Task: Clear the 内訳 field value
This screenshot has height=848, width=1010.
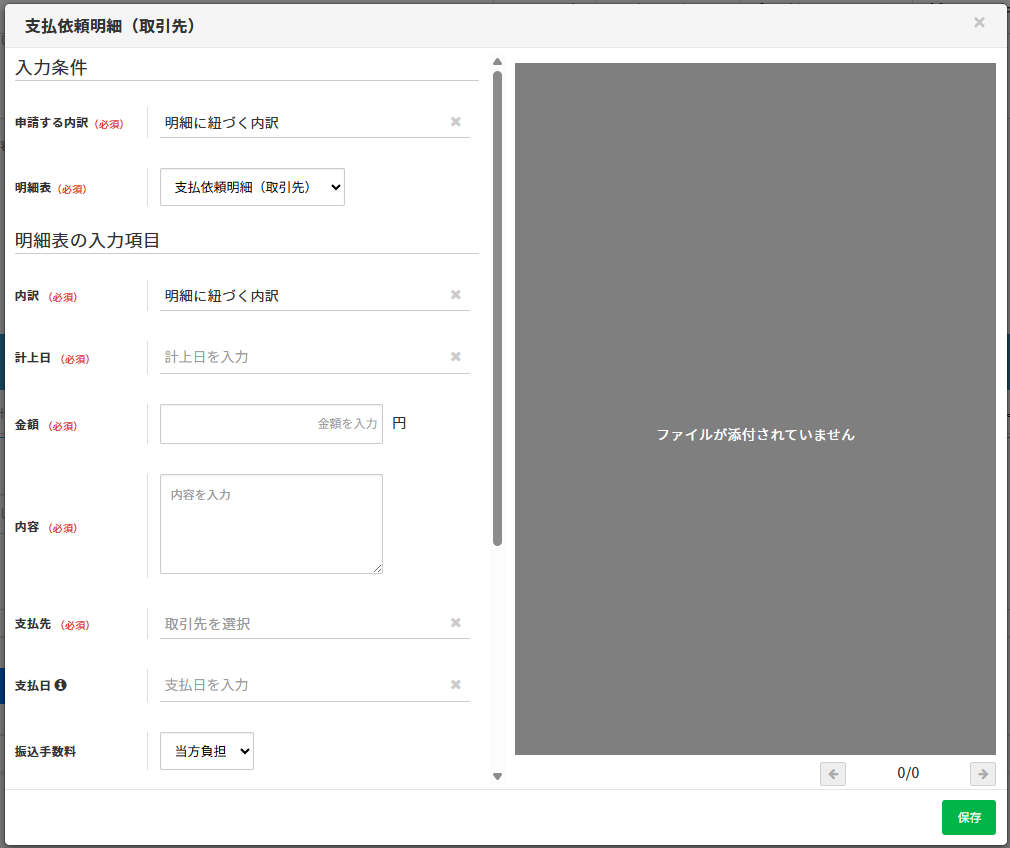Action: click(455, 293)
